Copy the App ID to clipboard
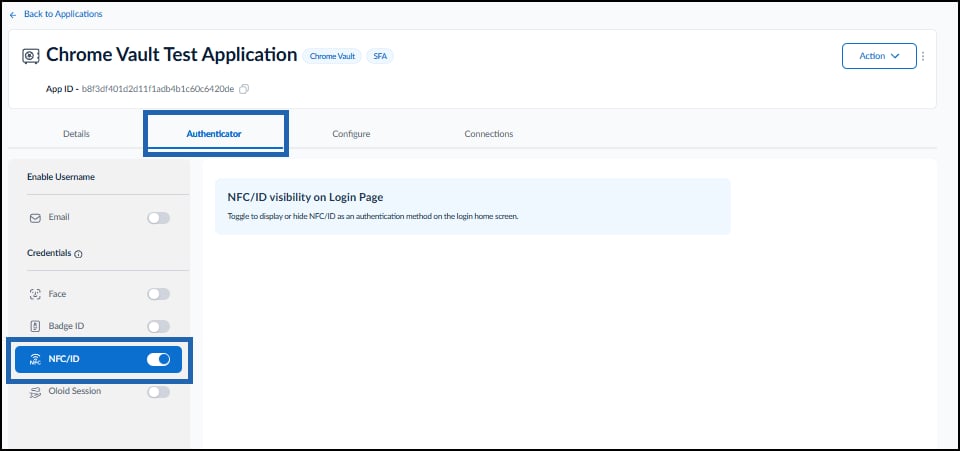Screen dimensions: 960x451 pos(244,89)
